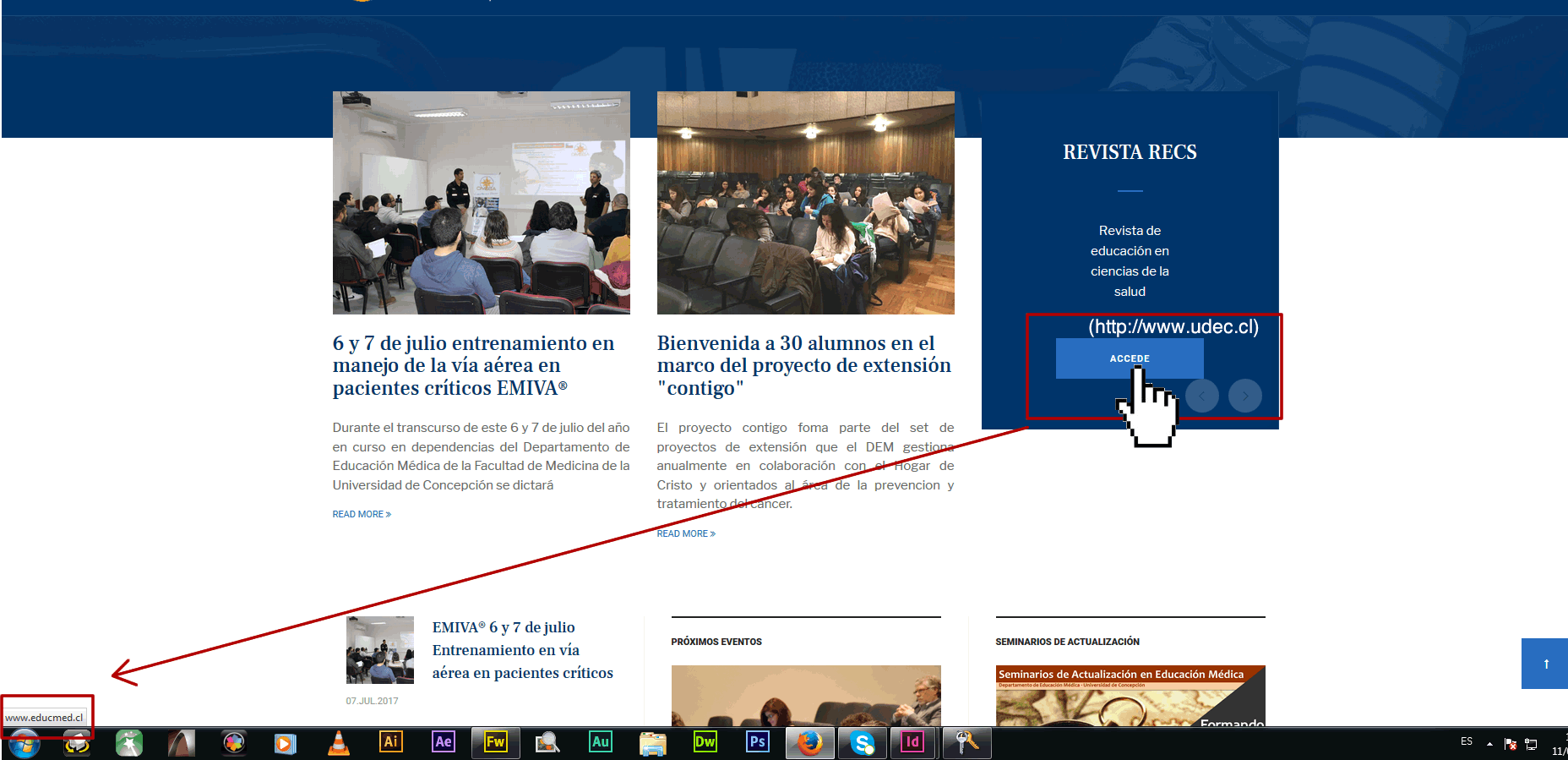Open the small EMIVA post thumbnail
The image size is (1568, 760).
point(380,650)
